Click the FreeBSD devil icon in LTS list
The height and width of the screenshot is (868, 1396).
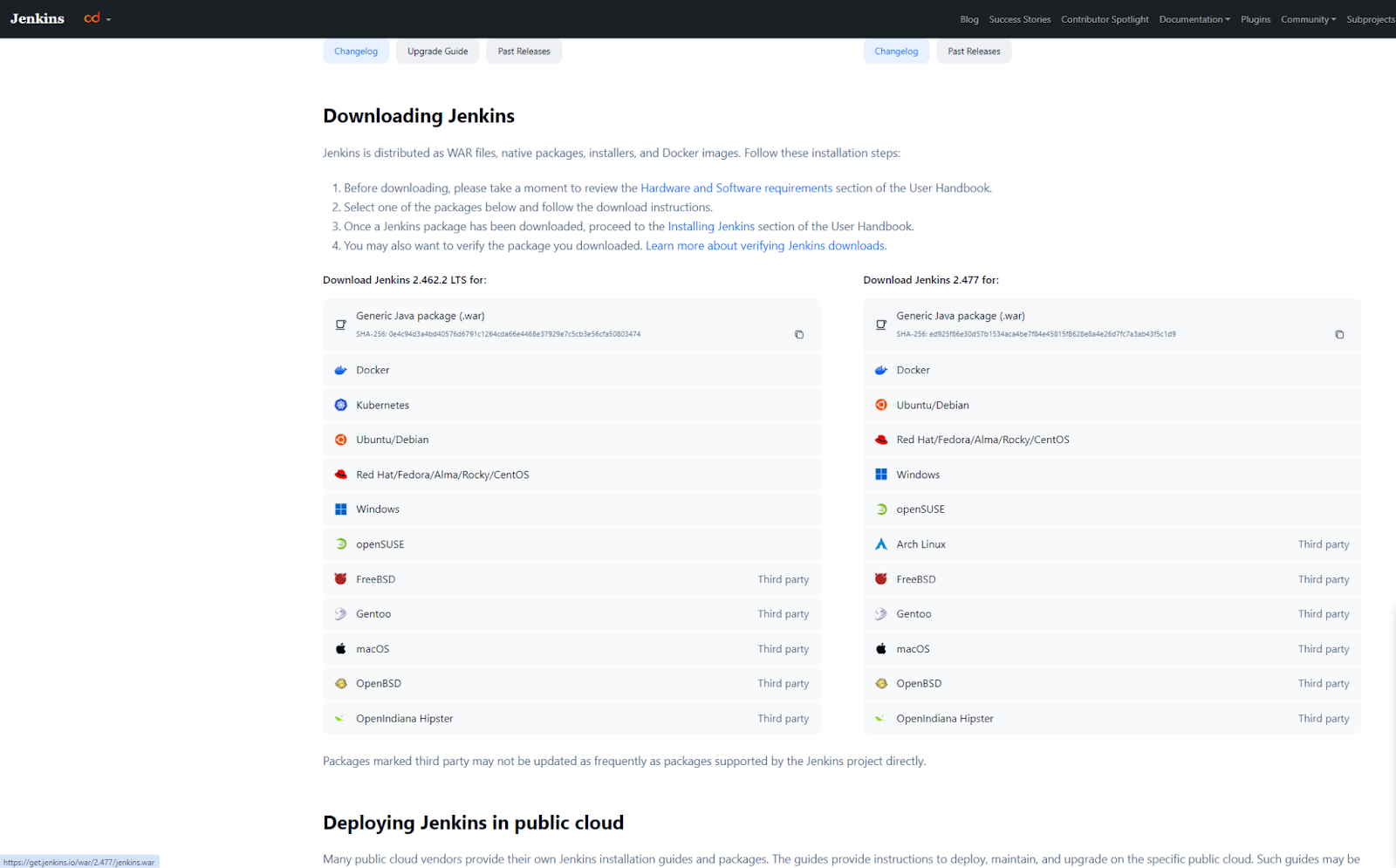341,579
